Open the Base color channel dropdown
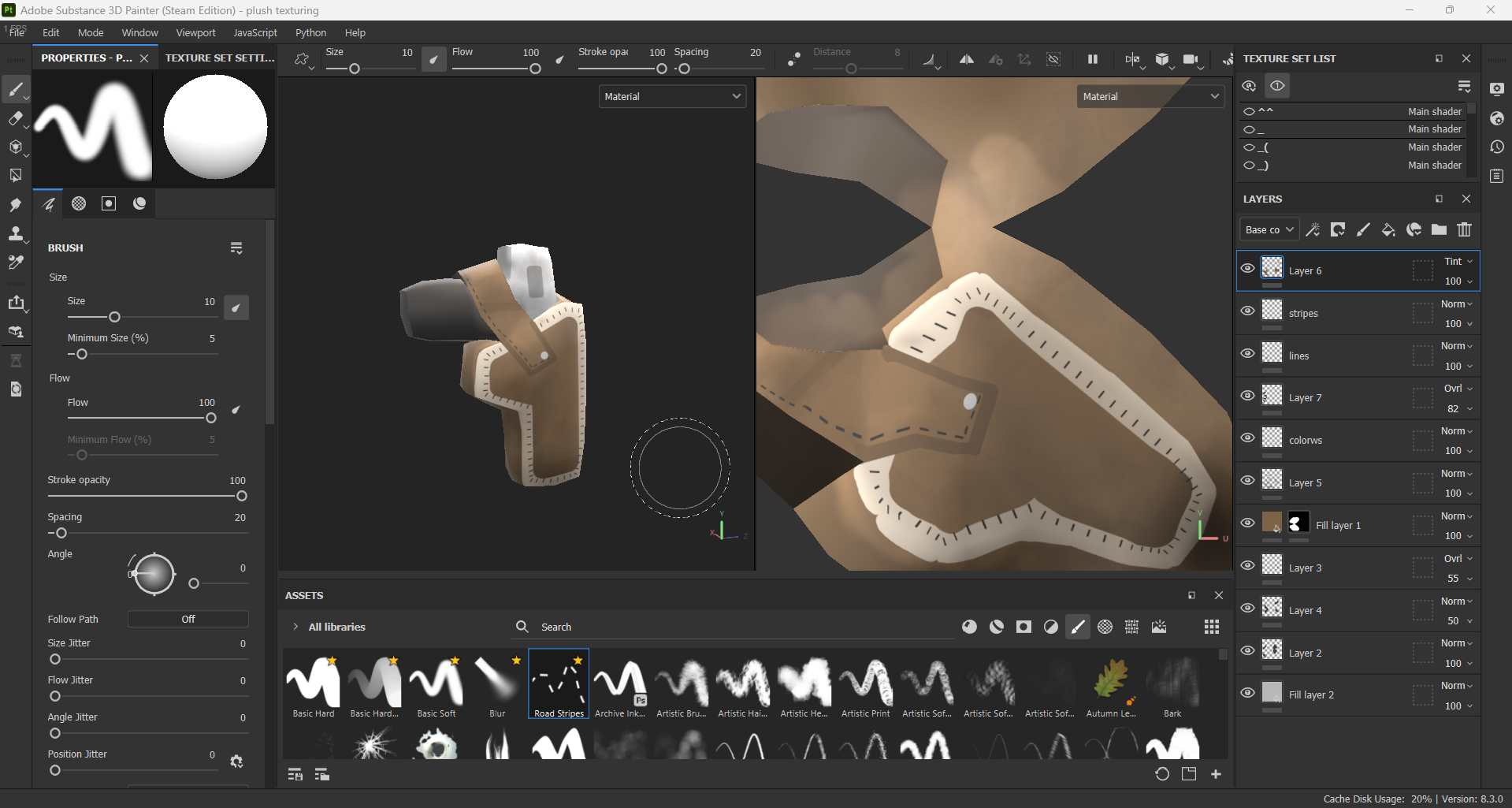This screenshot has width=1512, height=808. point(1269,229)
